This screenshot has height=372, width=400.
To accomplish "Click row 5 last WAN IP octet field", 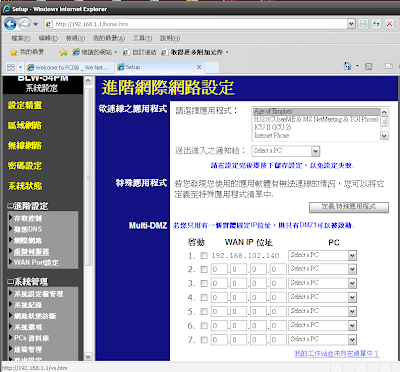I will 278,311.
